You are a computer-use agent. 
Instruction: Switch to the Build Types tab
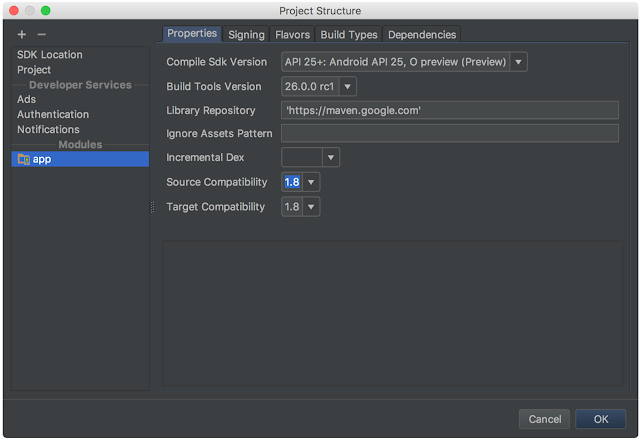(x=349, y=35)
